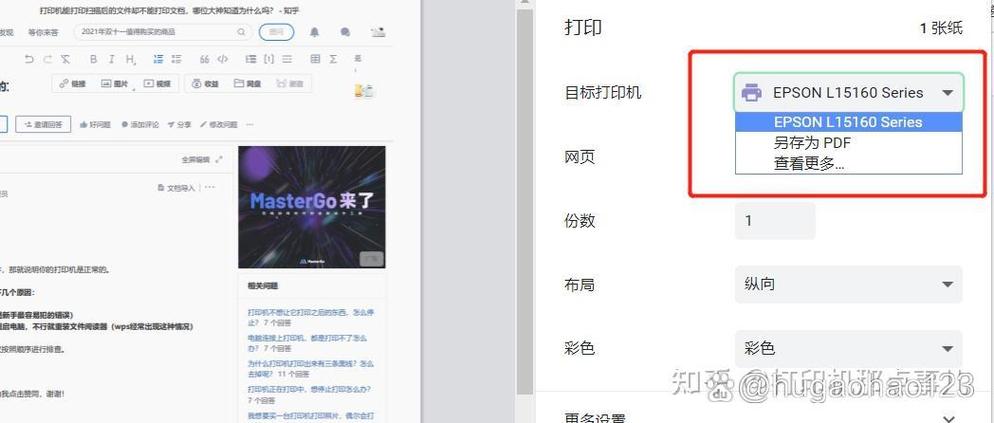Click the copies number field
994x423 pixels.
775,221
